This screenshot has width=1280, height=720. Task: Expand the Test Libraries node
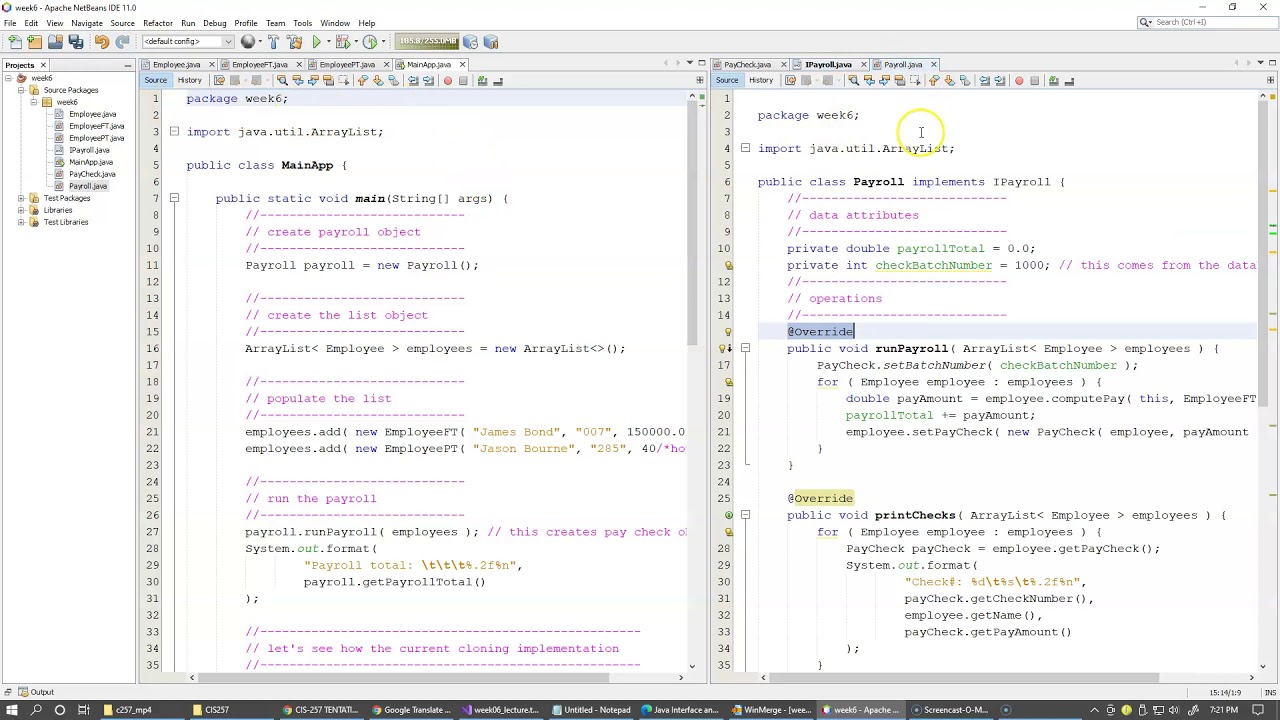point(21,222)
